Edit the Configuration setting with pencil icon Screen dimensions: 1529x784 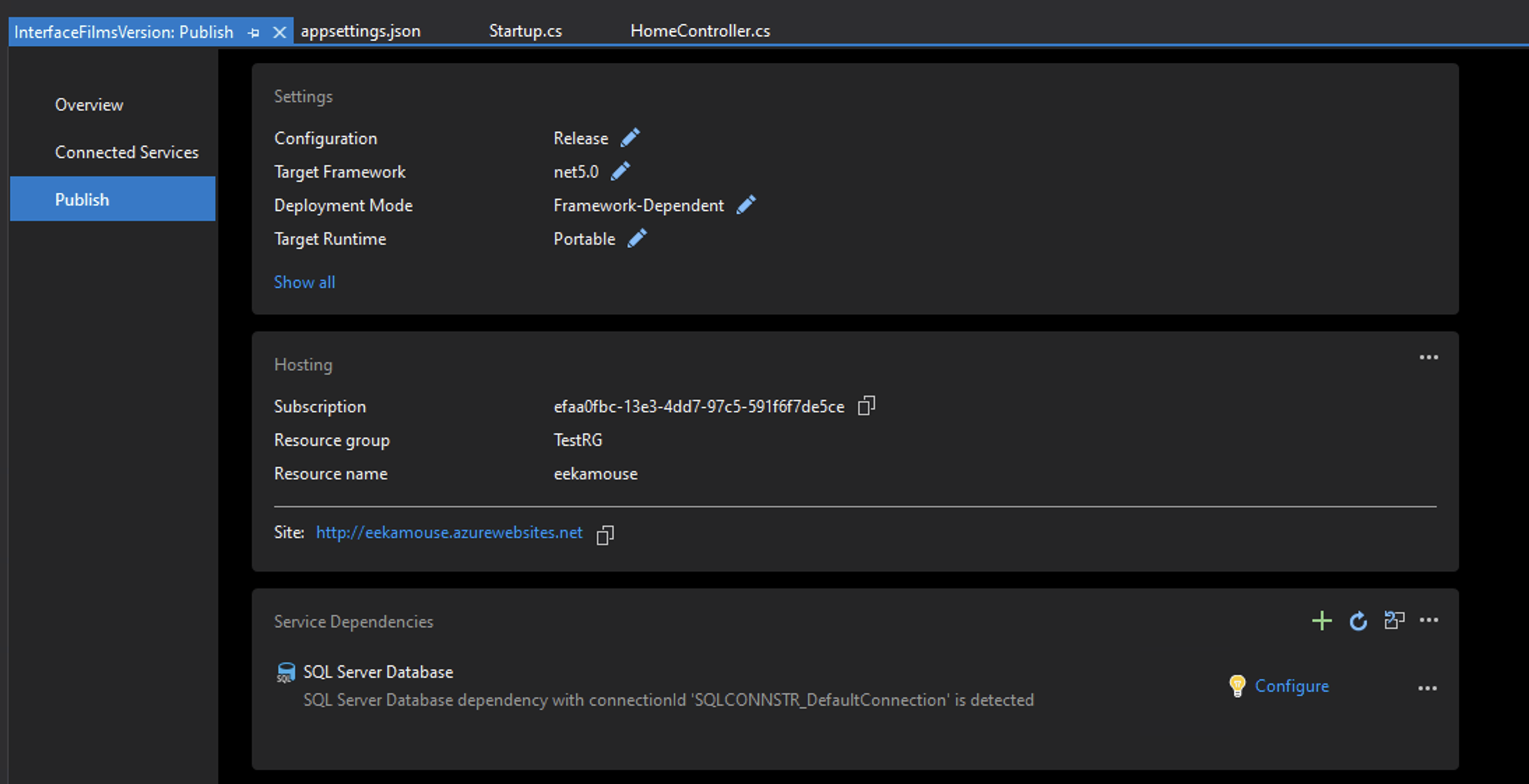[x=630, y=137]
